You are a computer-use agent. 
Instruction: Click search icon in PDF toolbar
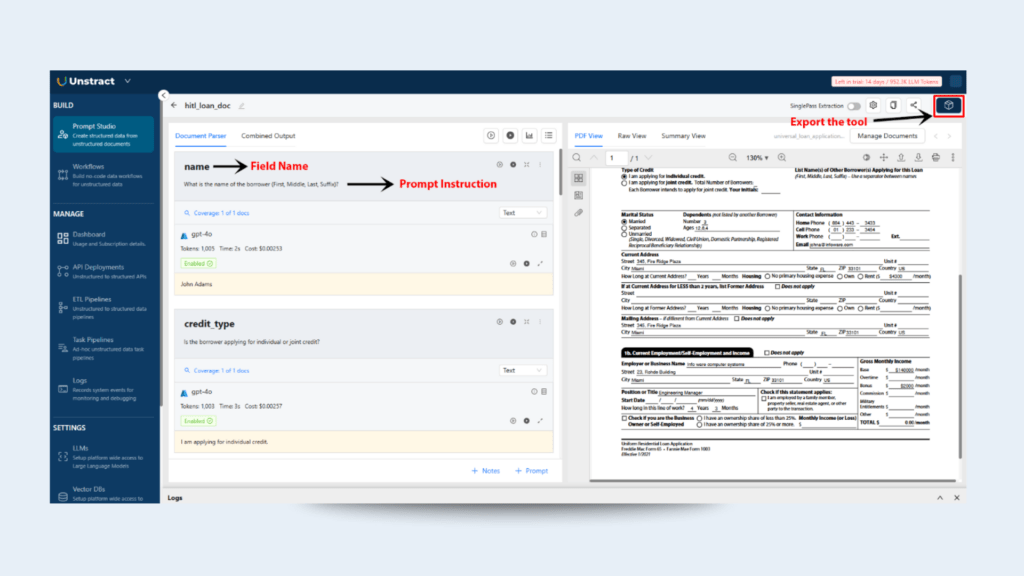tap(577, 158)
